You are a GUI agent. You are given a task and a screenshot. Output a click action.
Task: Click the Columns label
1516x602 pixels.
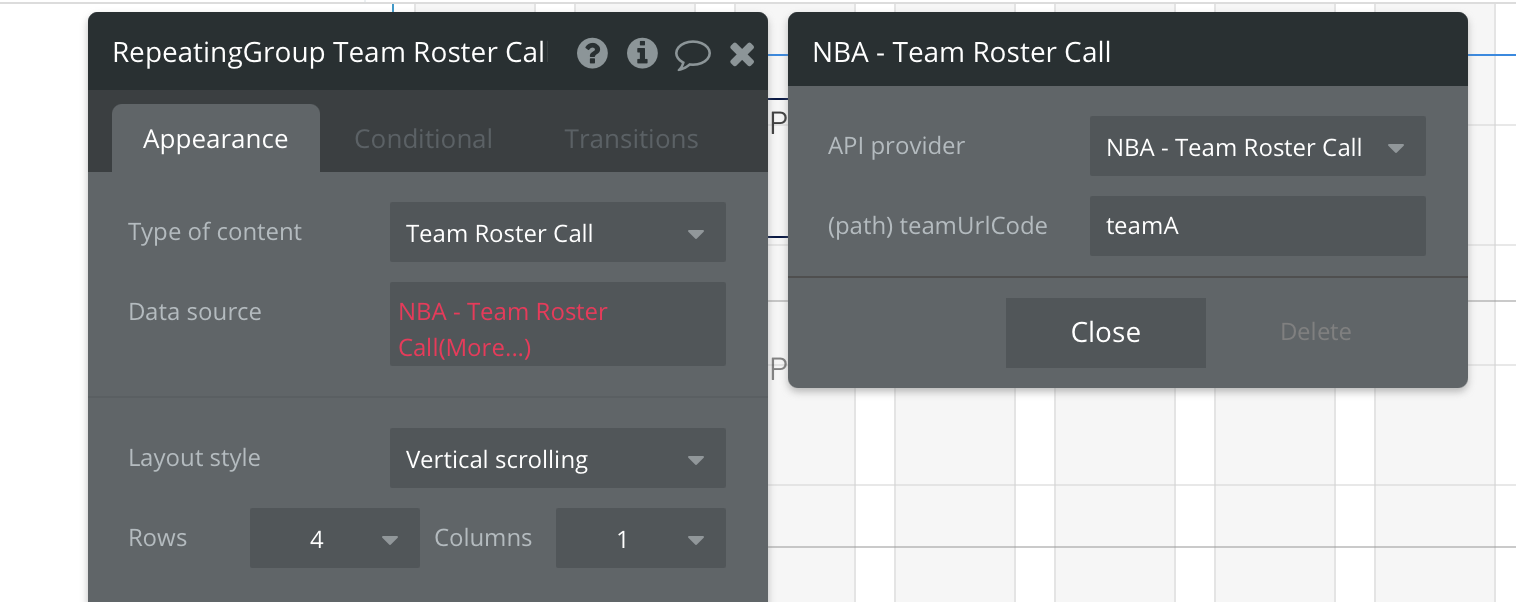click(x=483, y=538)
